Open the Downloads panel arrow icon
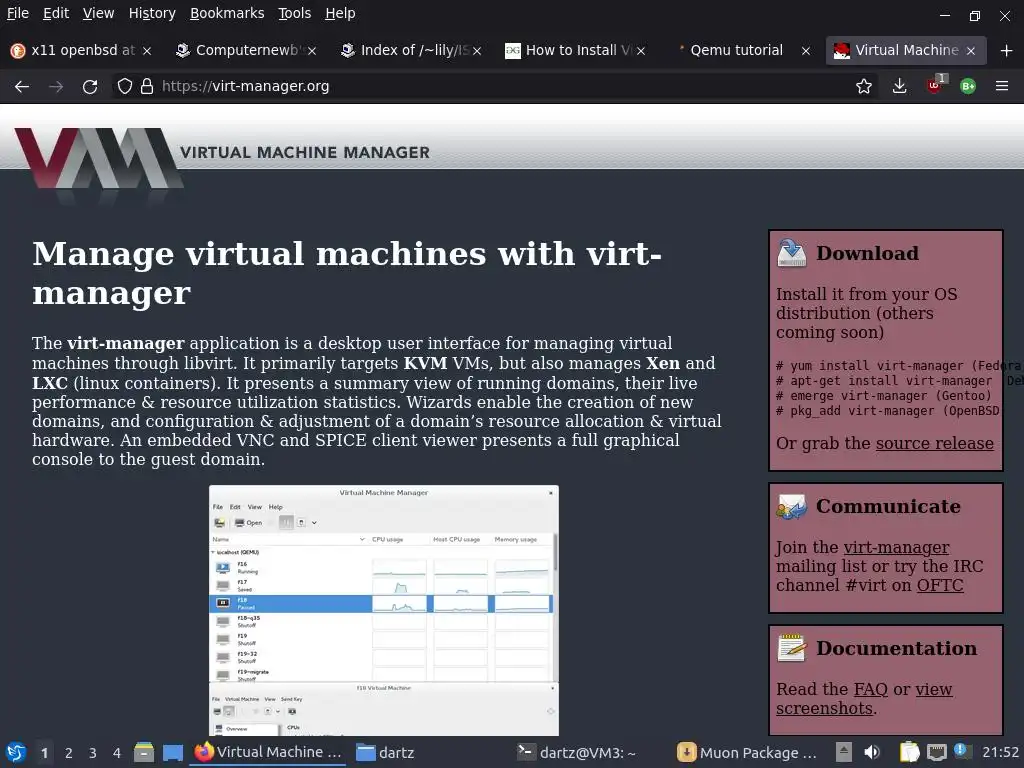The width and height of the screenshot is (1024, 768). tap(899, 86)
